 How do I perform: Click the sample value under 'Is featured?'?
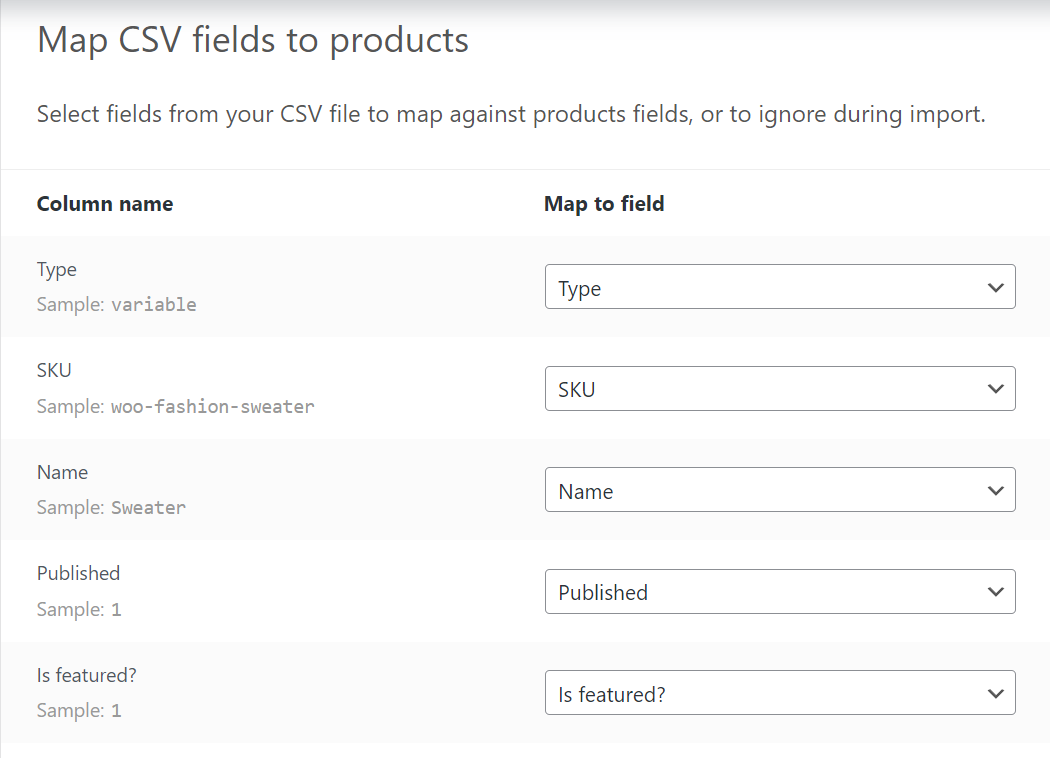click(116, 711)
